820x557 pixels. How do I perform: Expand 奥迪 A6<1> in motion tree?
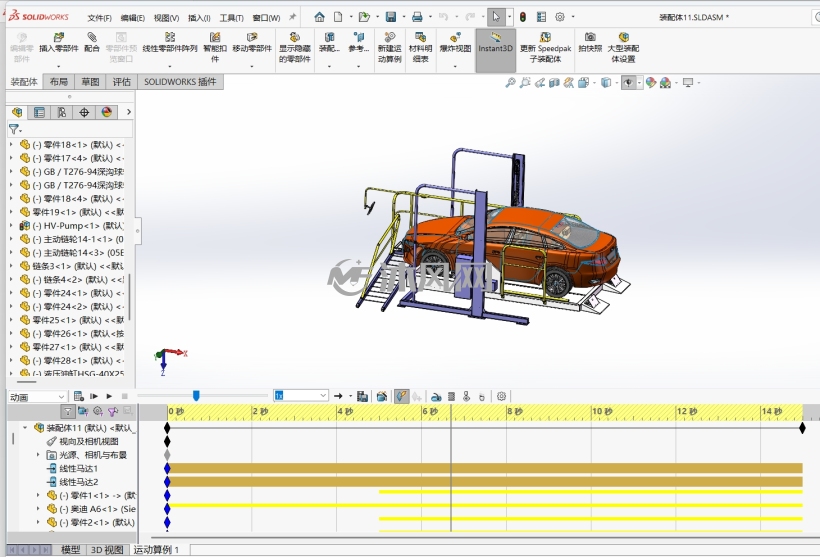pos(38,509)
